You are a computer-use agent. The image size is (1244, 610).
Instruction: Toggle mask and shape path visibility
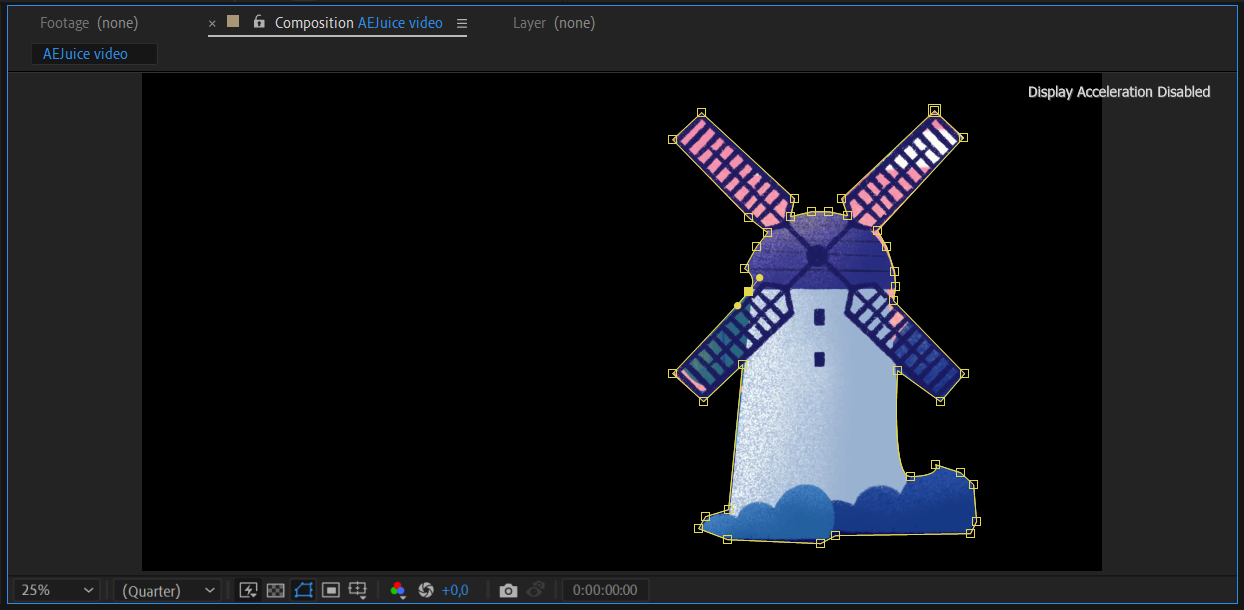click(x=304, y=590)
